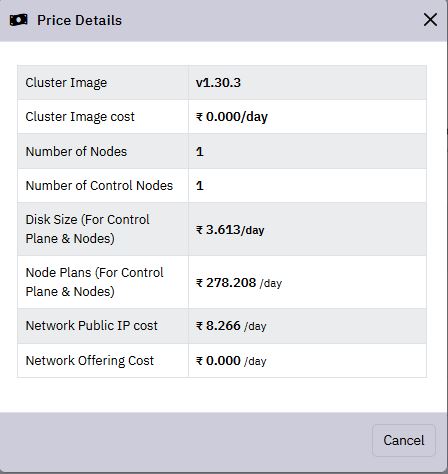
Task: Click the ₹ 8.266 /day public IP price
Action: (x=231, y=326)
